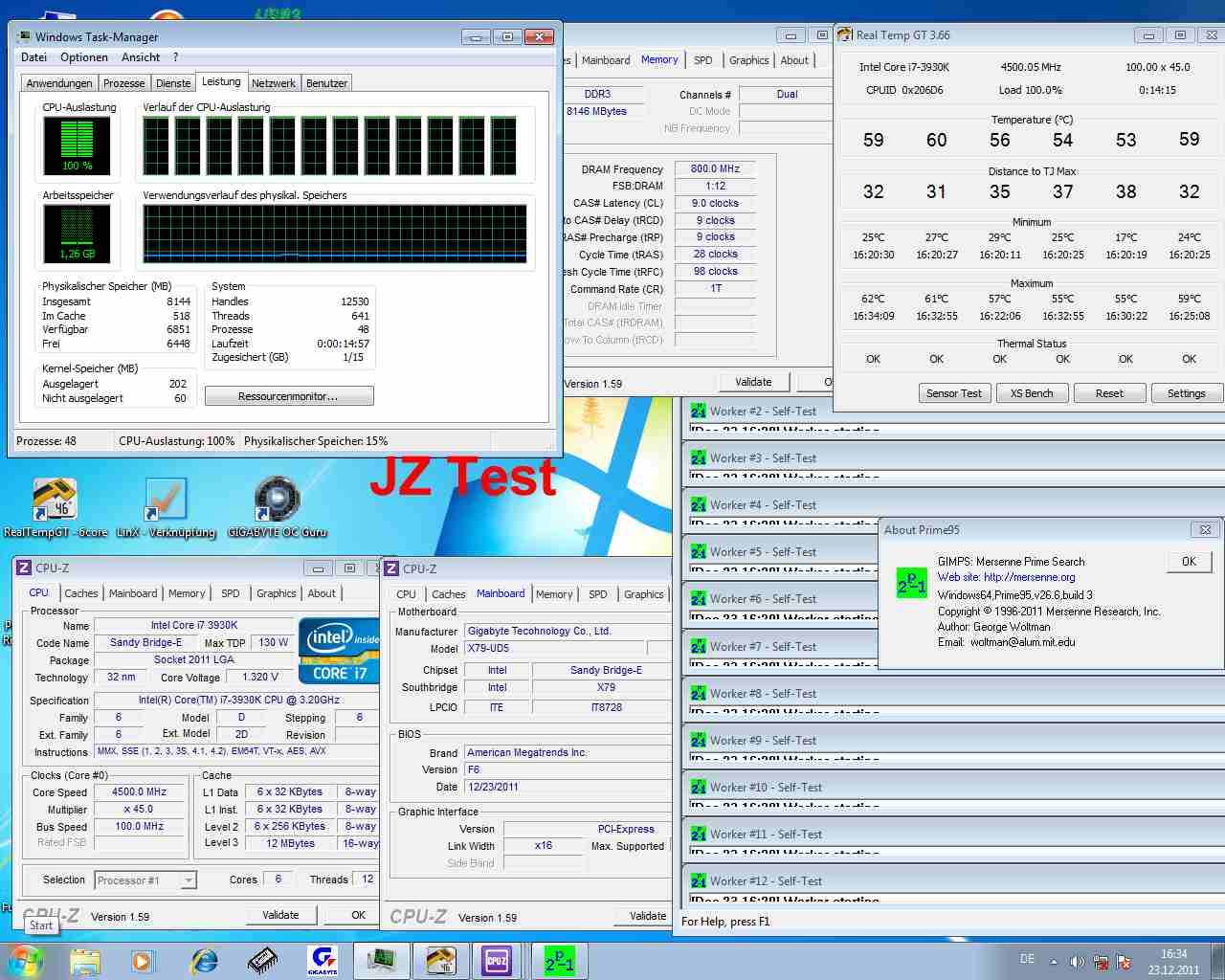Click the CPU-Z Z icon in Mainboard window
Viewport: 1225px width, 980px height.
(x=391, y=568)
